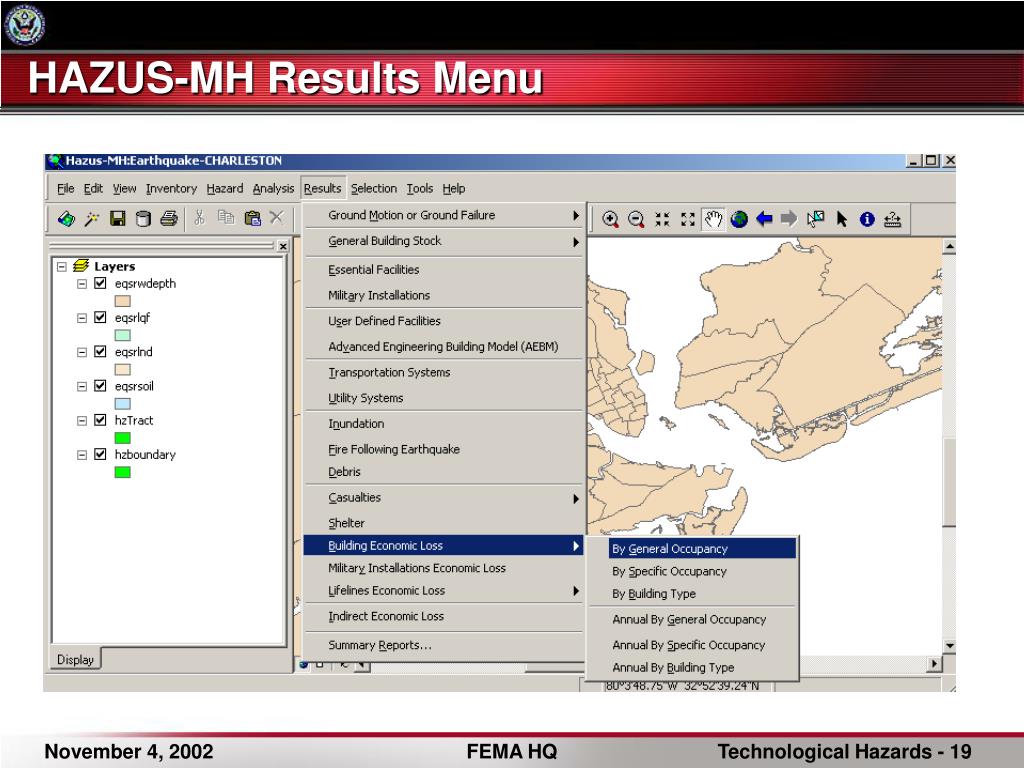Collapse the eqsrwdepth layer legend
Screen dimensions: 1024x768
[82, 284]
